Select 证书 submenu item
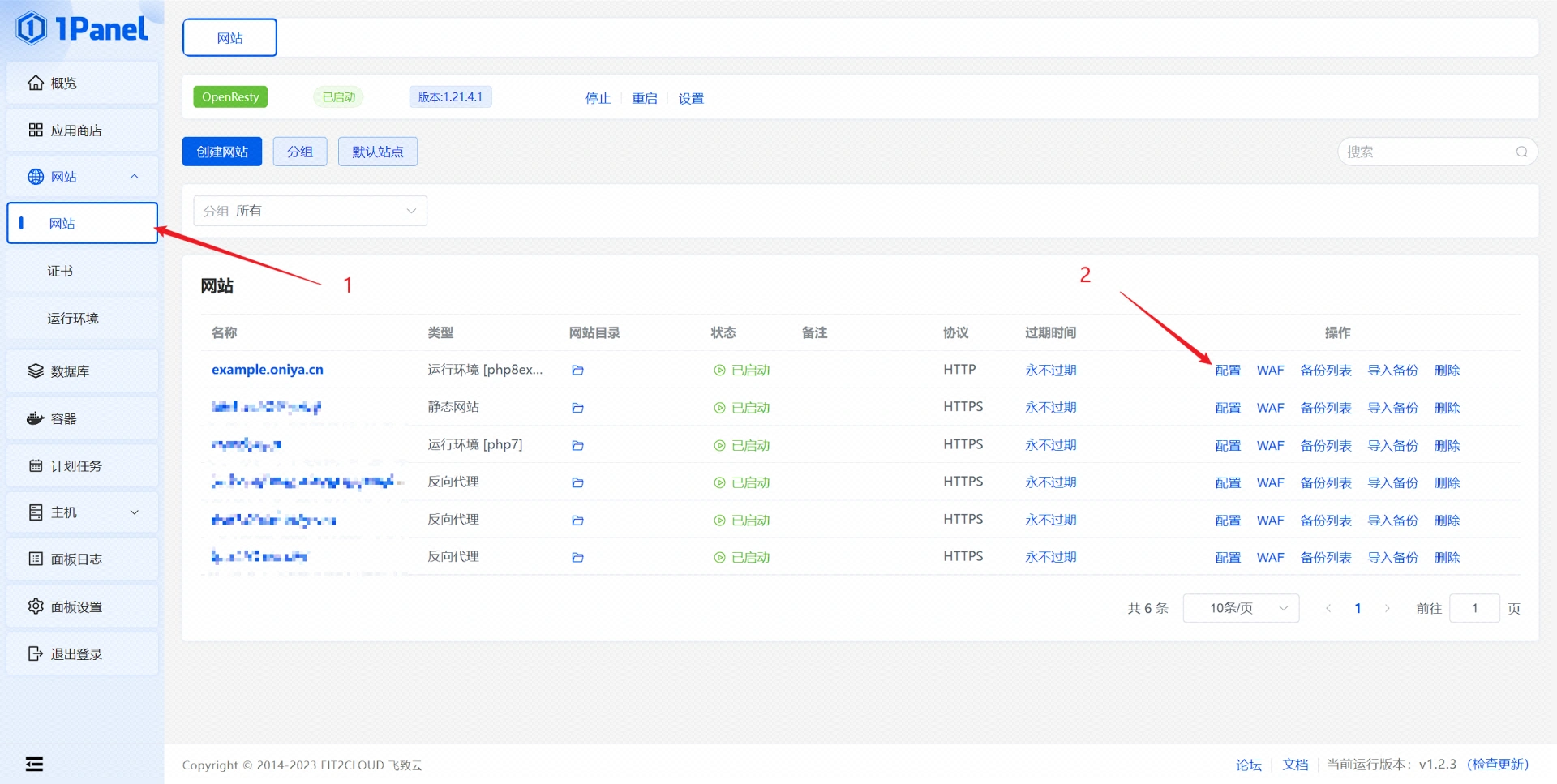This screenshot has width=1557, height=784. click(82, 271)
